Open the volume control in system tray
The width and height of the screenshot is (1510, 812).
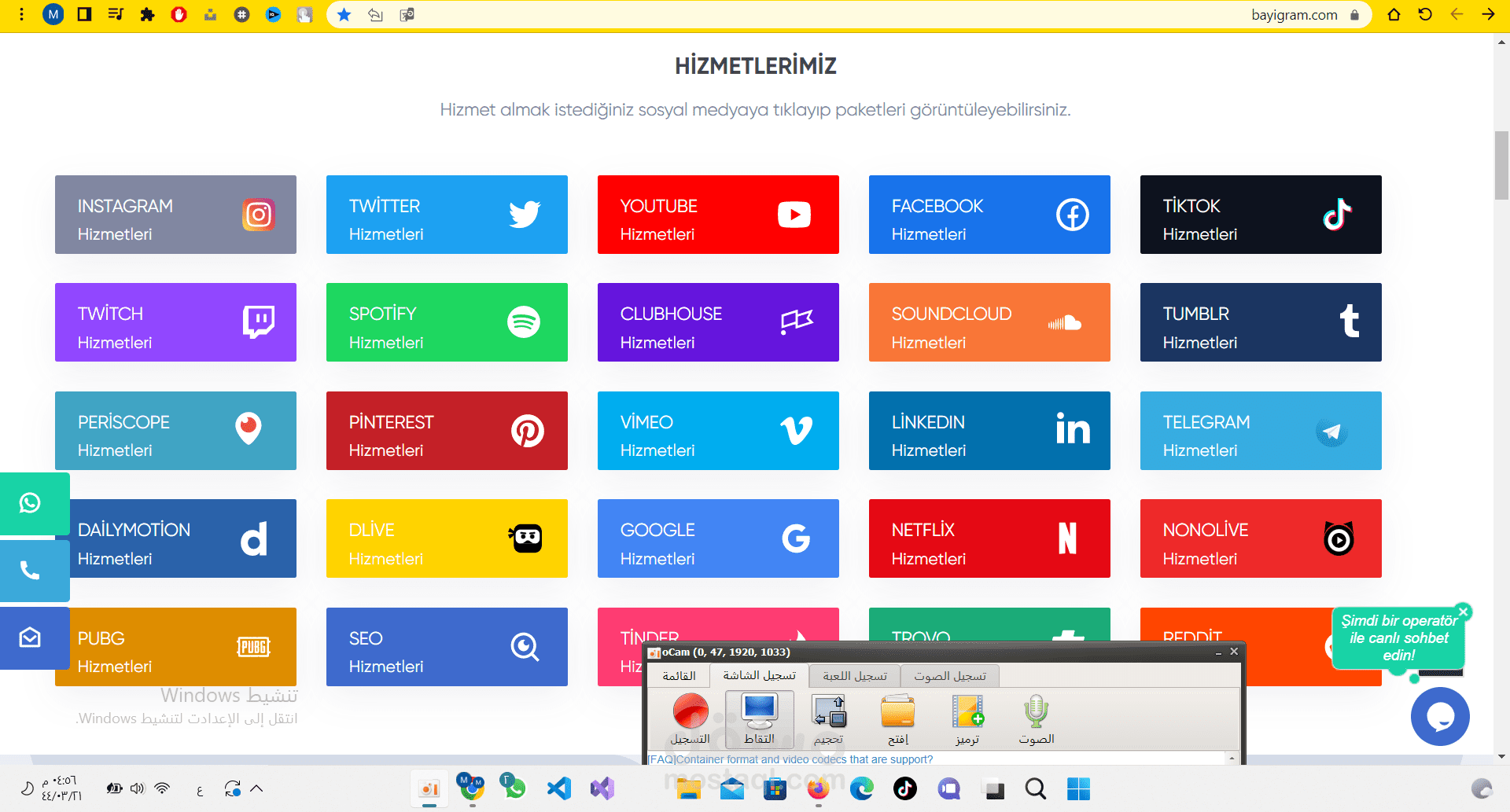138,788
